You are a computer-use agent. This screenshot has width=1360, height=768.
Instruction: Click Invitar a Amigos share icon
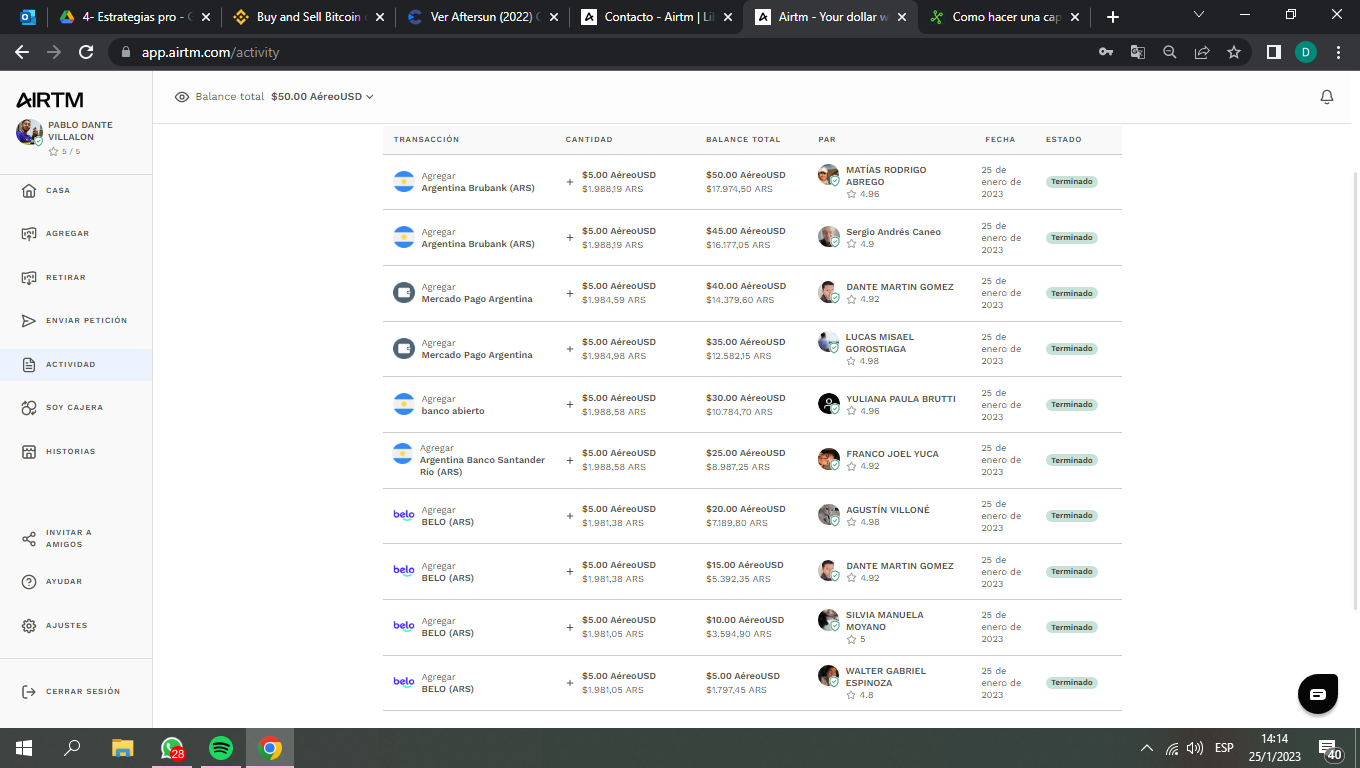29,539
